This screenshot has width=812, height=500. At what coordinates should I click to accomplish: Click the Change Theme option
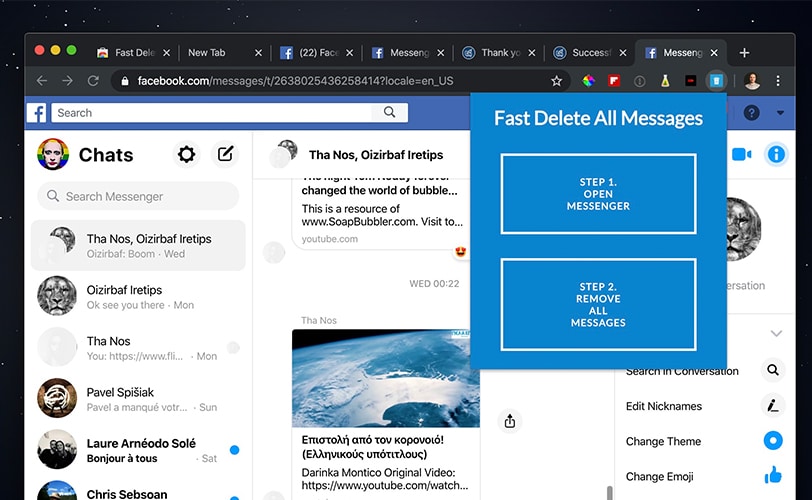point(663,442)
